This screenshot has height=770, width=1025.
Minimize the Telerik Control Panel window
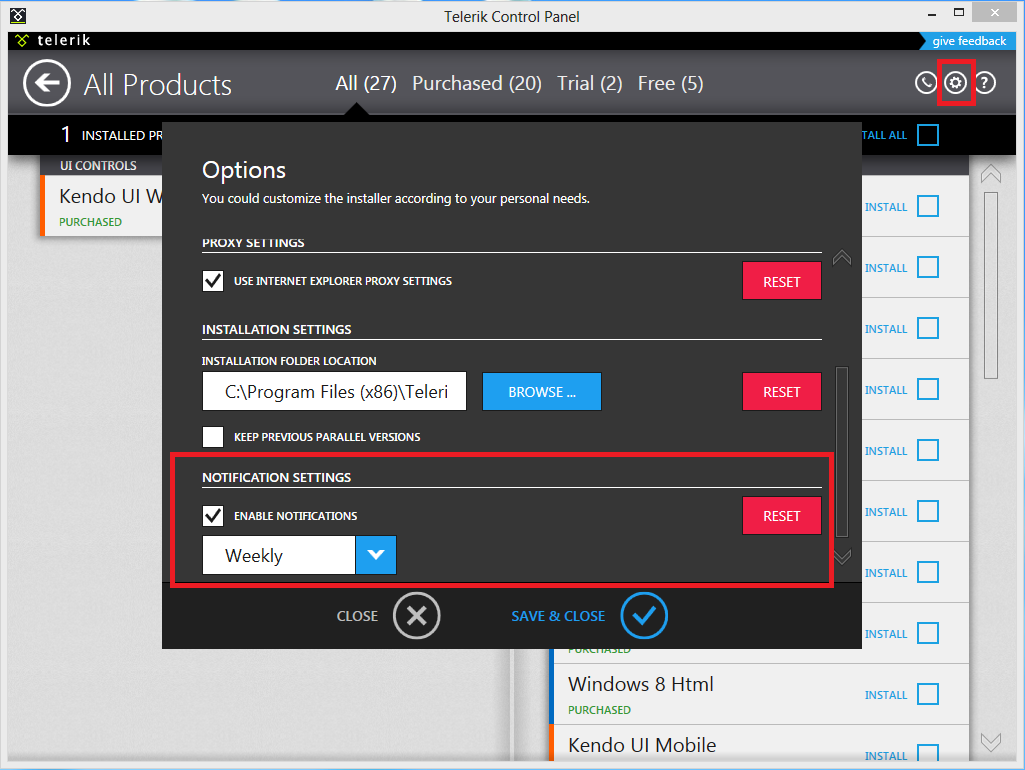point(932,13)
